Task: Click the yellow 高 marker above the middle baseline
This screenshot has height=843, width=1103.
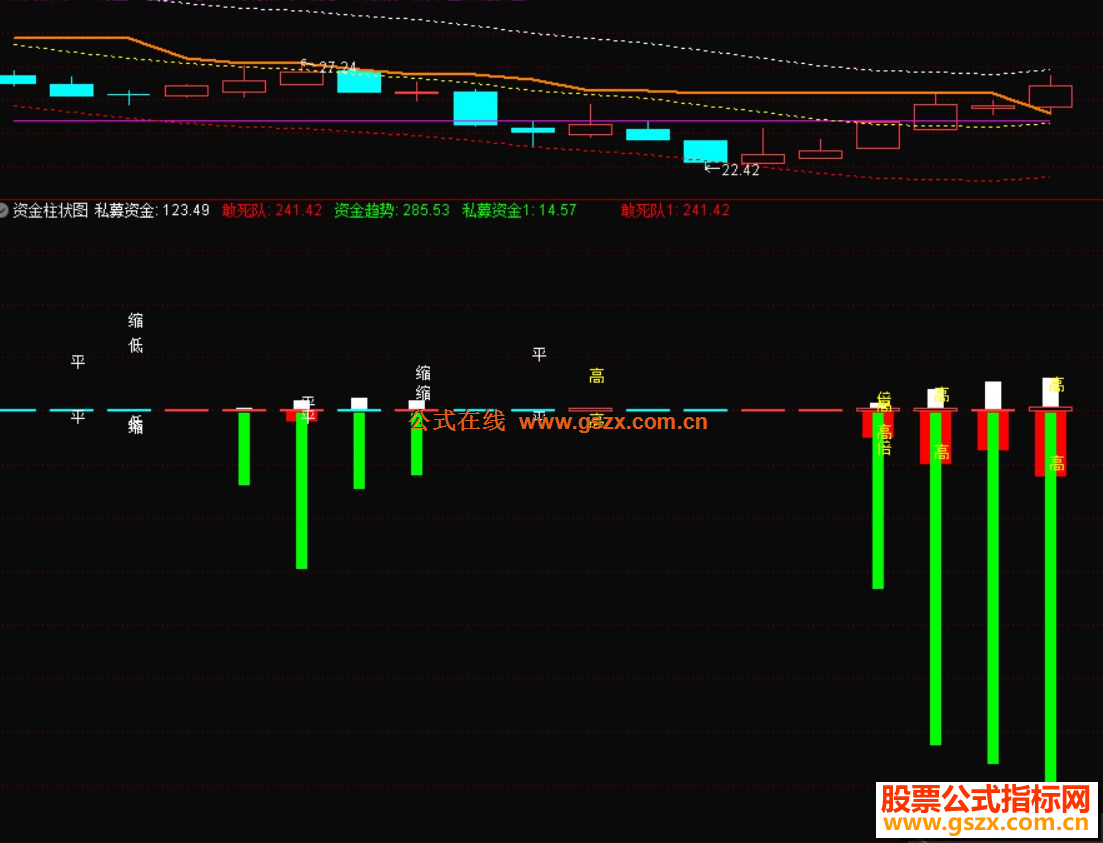Action: [x=597, y=376]
